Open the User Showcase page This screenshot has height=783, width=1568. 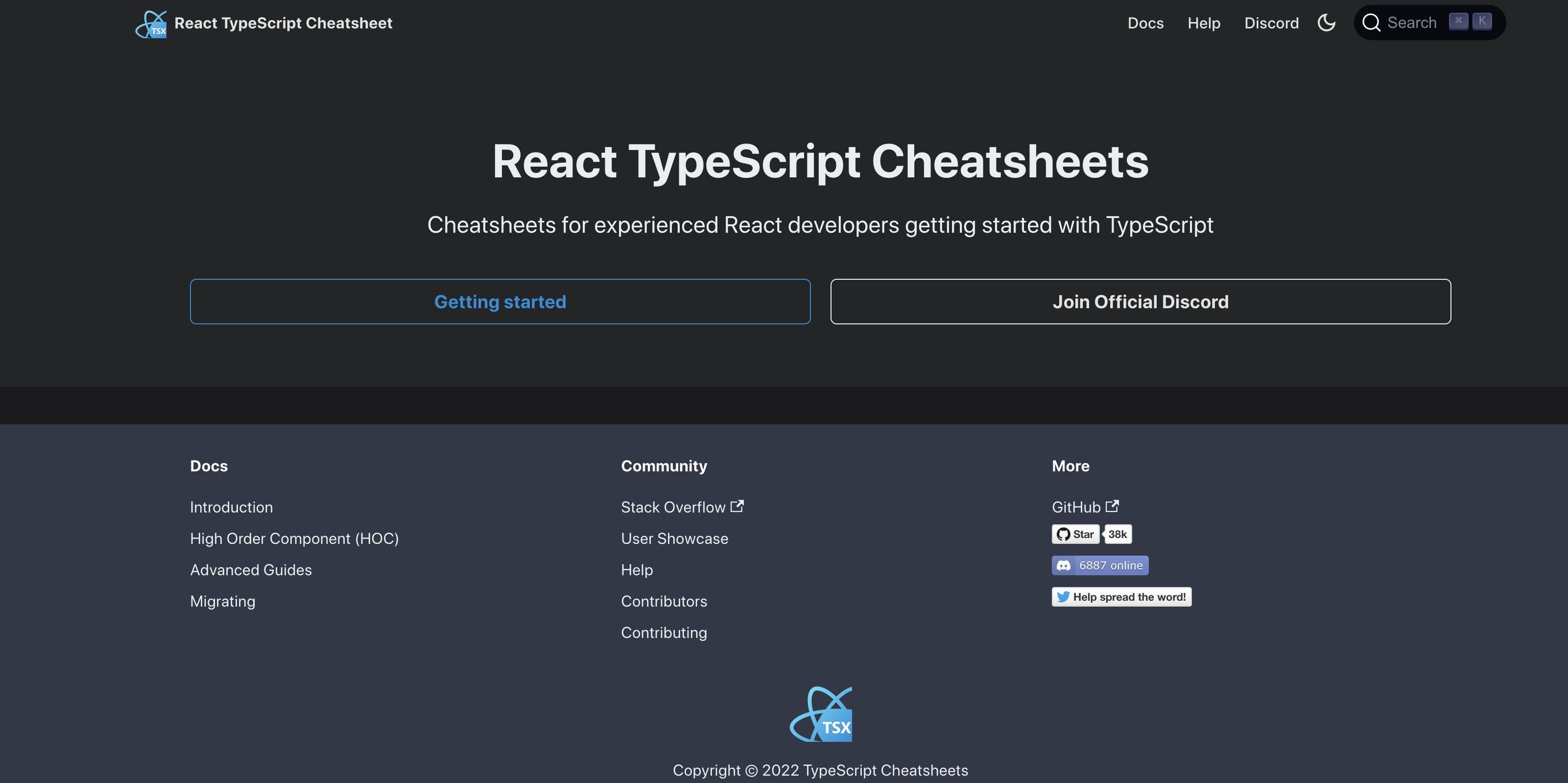674,538
